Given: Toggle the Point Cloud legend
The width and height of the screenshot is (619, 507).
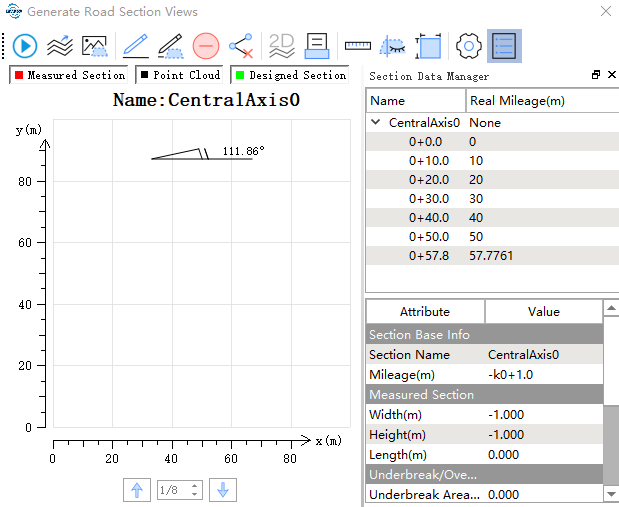Looking at the screenshot, I should (x=181, y=75).
